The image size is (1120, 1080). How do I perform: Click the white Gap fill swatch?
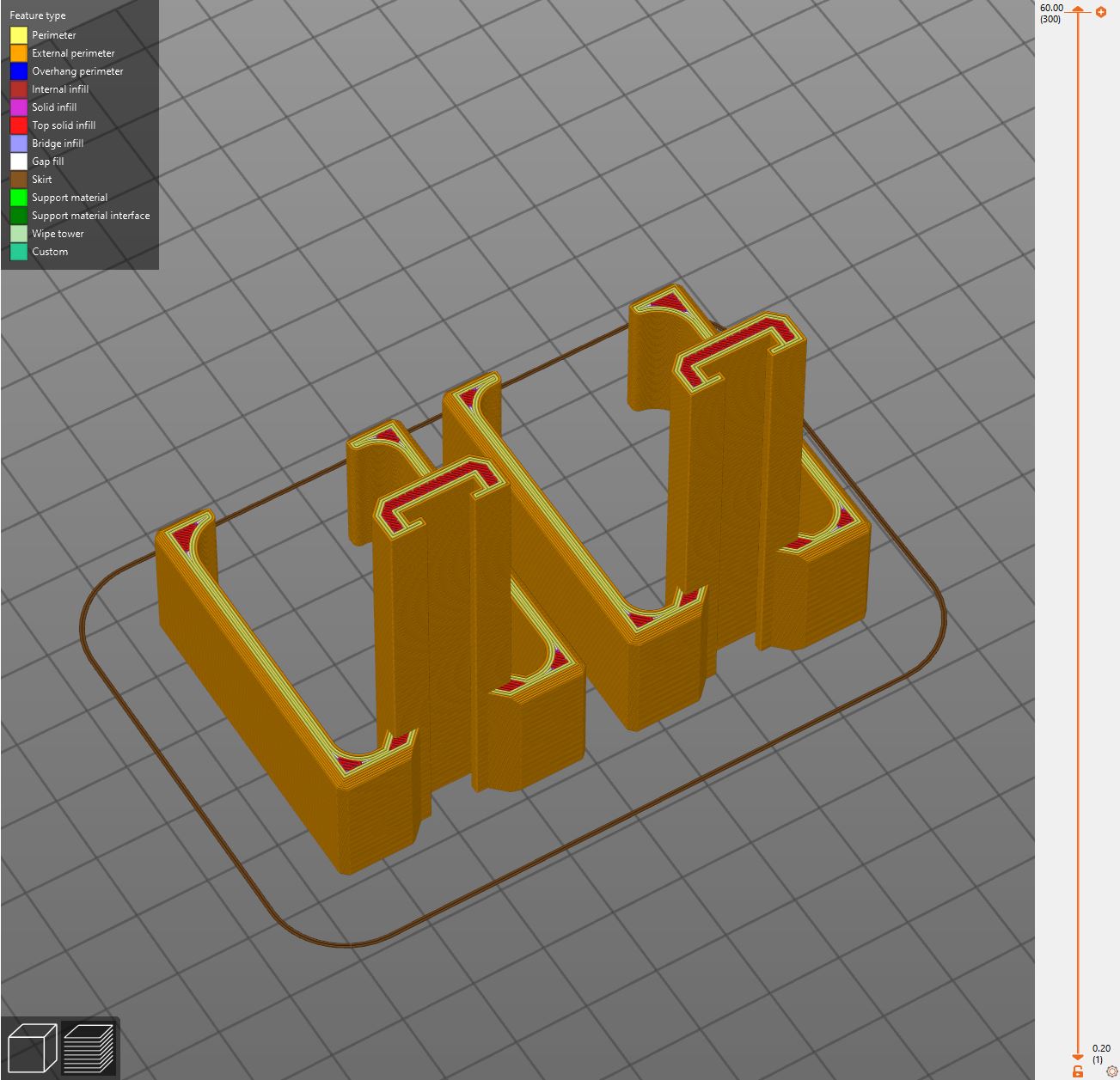click(19, 162)
